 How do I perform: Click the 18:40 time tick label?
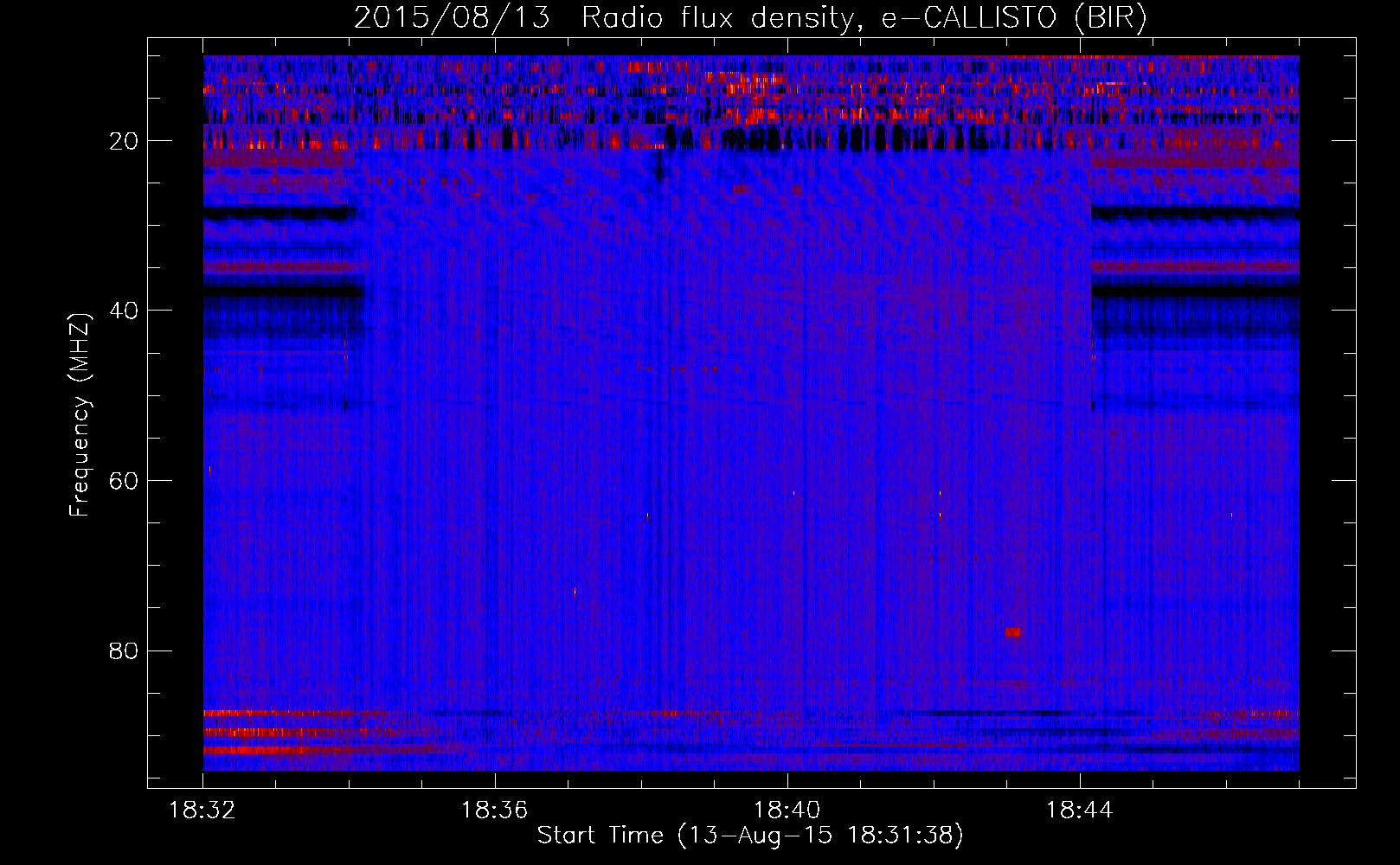coord(787,811)
